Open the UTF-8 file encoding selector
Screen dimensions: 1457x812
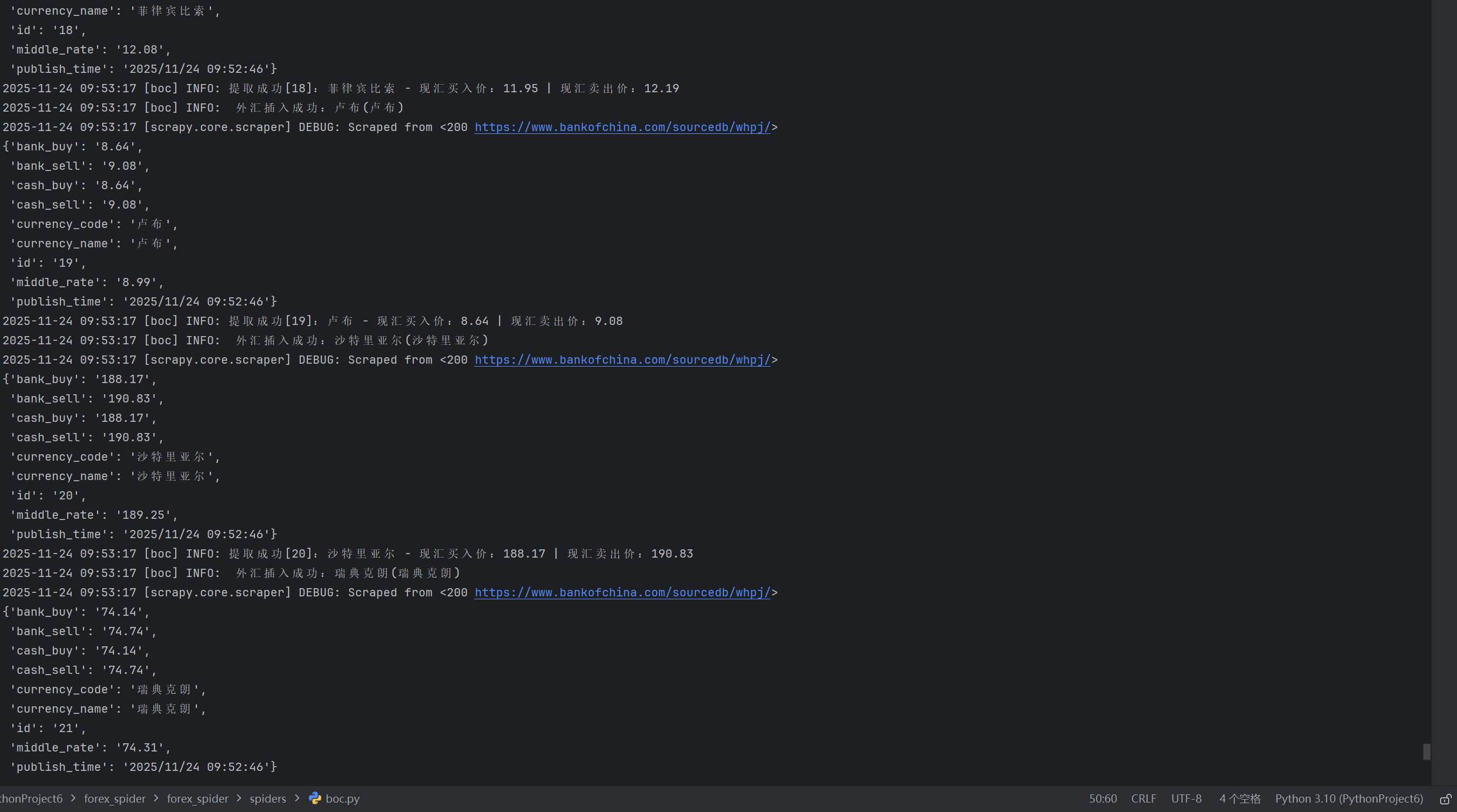pos(1186,798)
